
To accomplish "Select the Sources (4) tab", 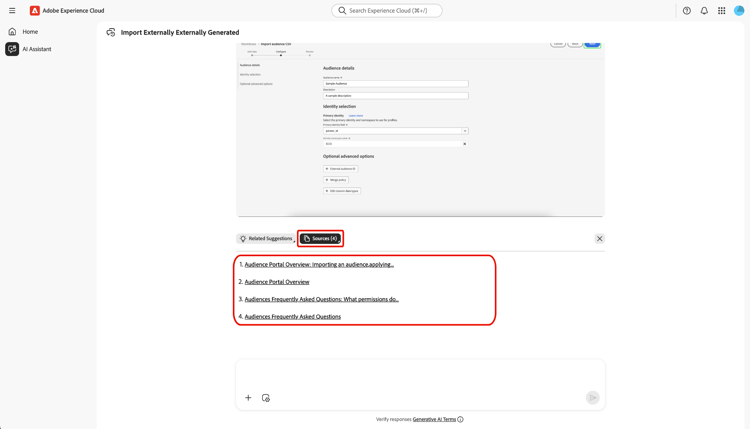I will pyautogui.click(x=320, y=238).
